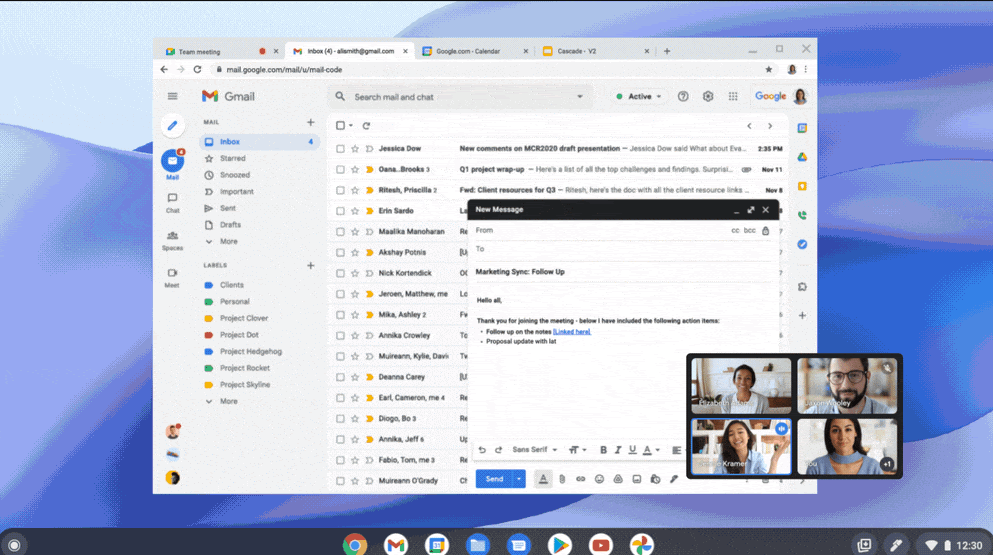Expand the Sans Serif font dropdown
The height and width of the screenshot is (555, 993).
point(534,450)
